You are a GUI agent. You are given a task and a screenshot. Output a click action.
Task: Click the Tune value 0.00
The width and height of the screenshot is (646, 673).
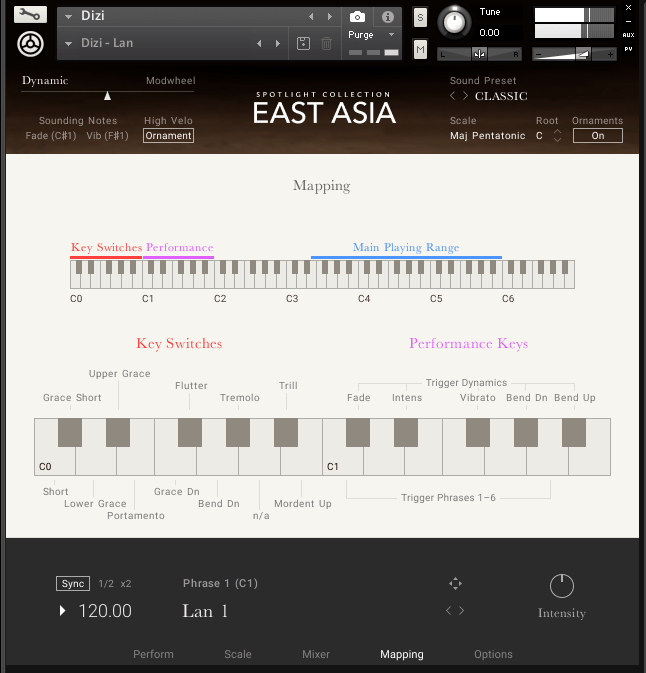(489, 33)
